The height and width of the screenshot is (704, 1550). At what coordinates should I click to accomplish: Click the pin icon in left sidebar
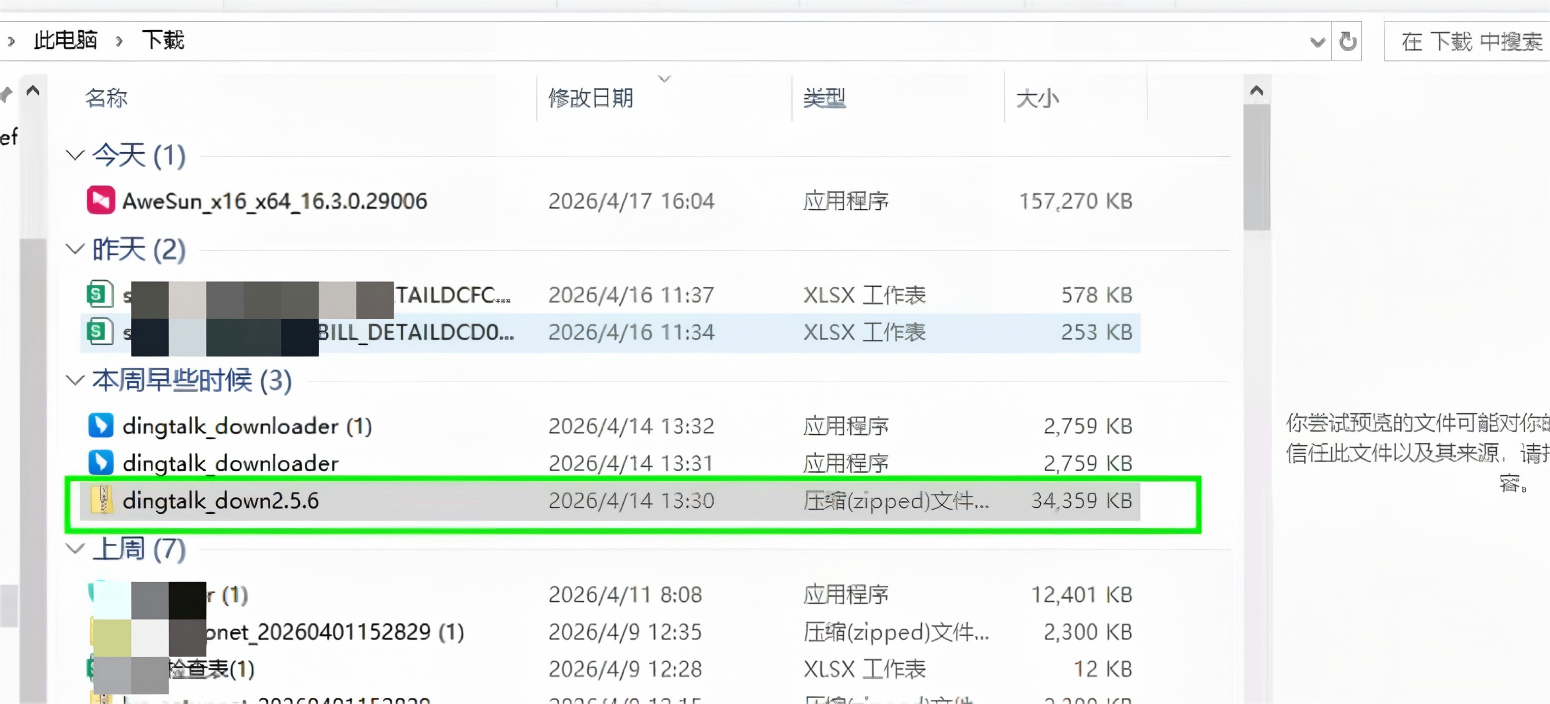point(6,95)
